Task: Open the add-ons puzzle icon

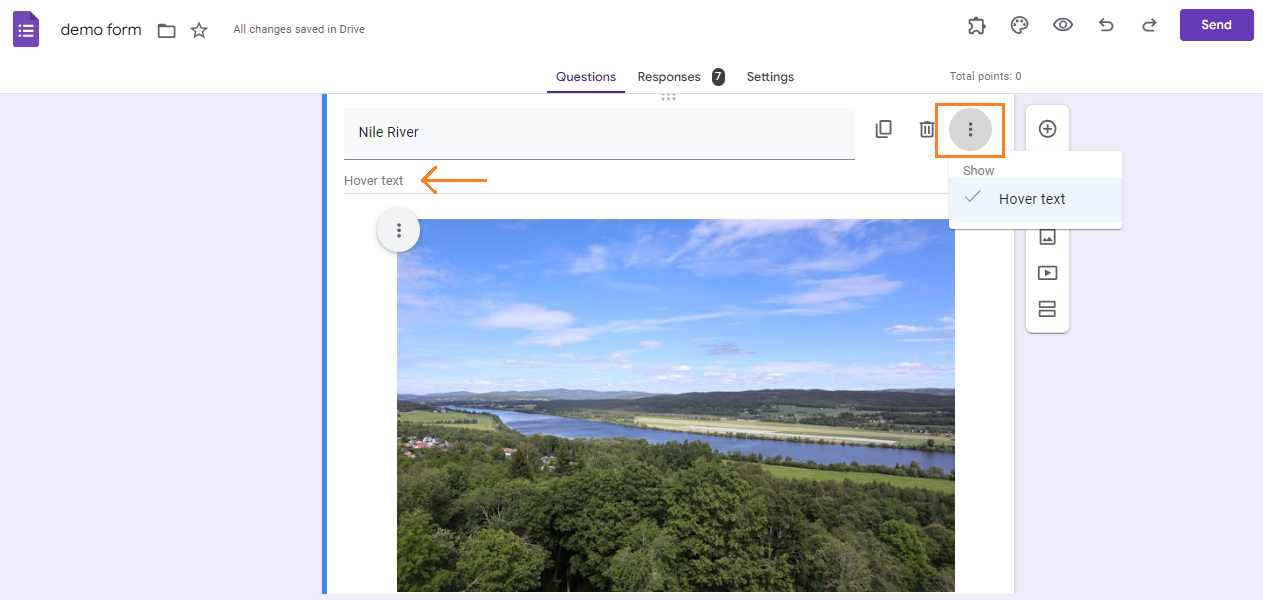Action: click(x=977, y=26)
